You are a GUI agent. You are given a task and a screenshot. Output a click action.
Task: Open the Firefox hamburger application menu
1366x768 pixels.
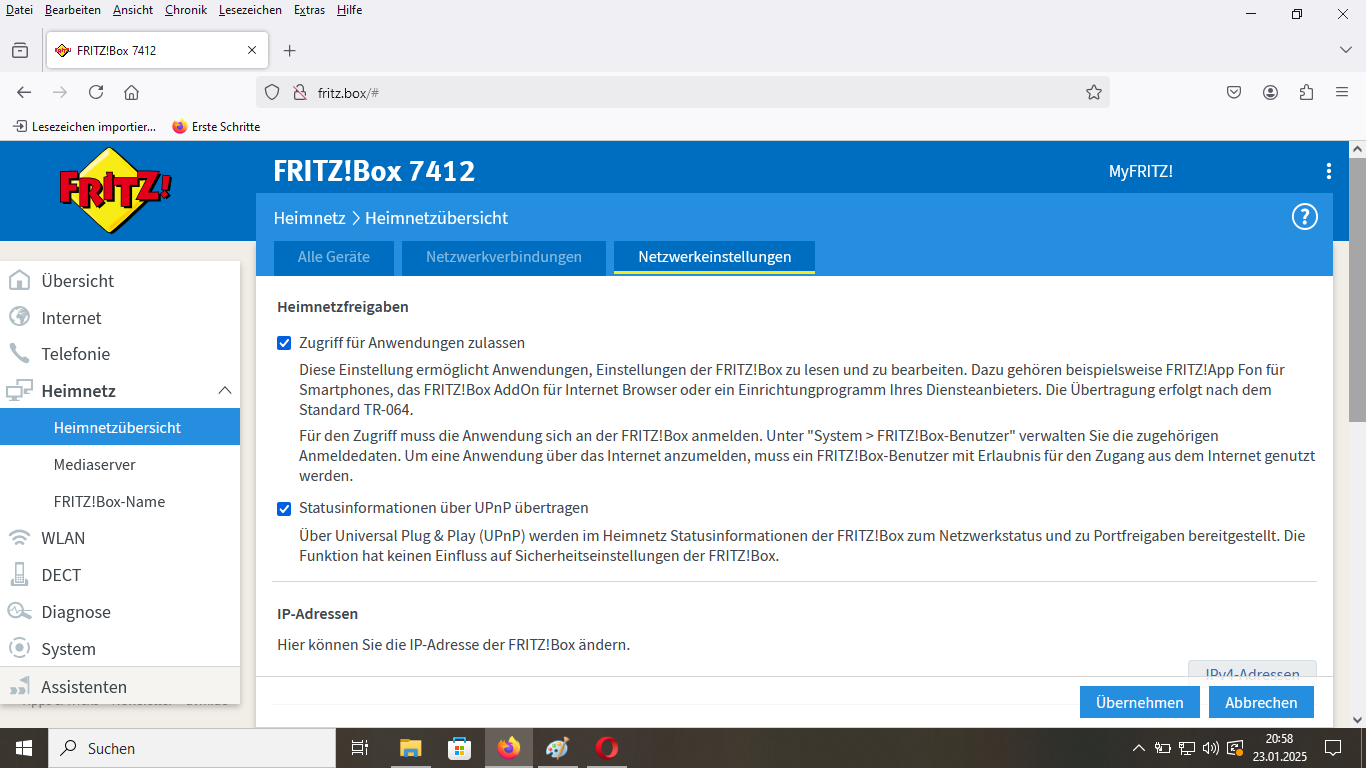1342,92
